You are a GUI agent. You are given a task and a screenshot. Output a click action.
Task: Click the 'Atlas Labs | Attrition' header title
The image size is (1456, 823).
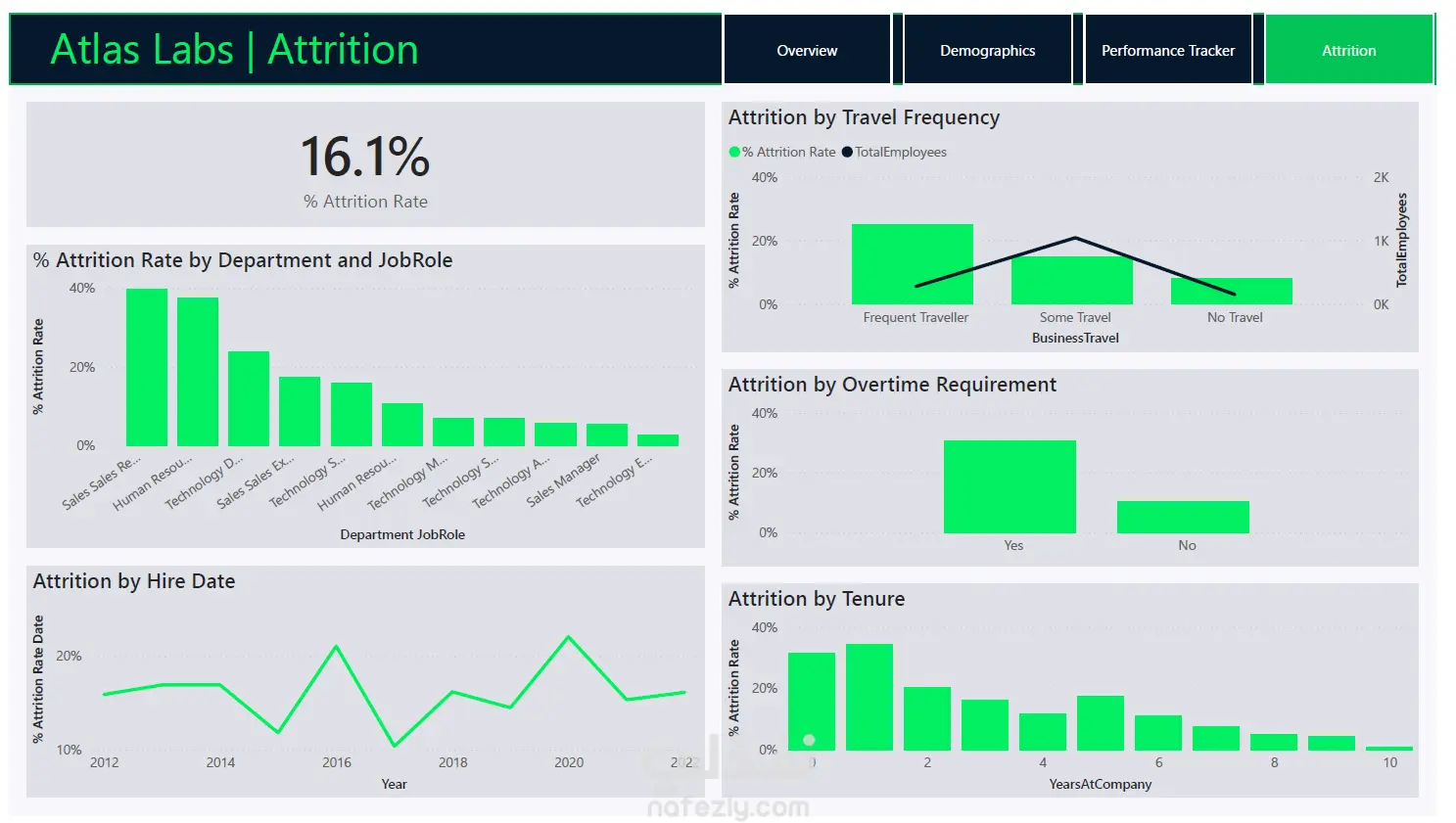[x=235, y=50]
